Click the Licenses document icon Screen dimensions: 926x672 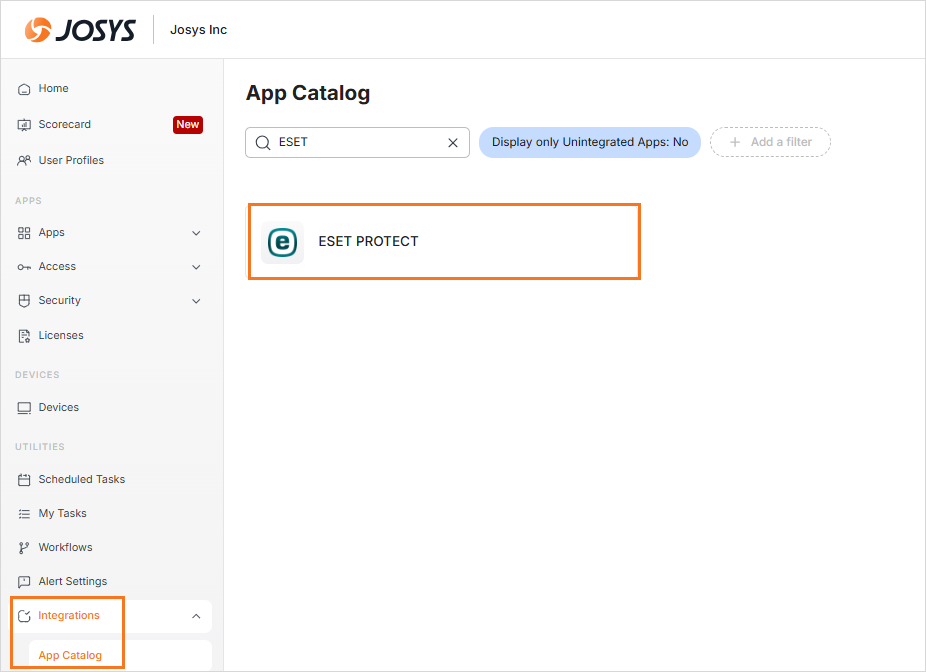[x=25, y=336]
